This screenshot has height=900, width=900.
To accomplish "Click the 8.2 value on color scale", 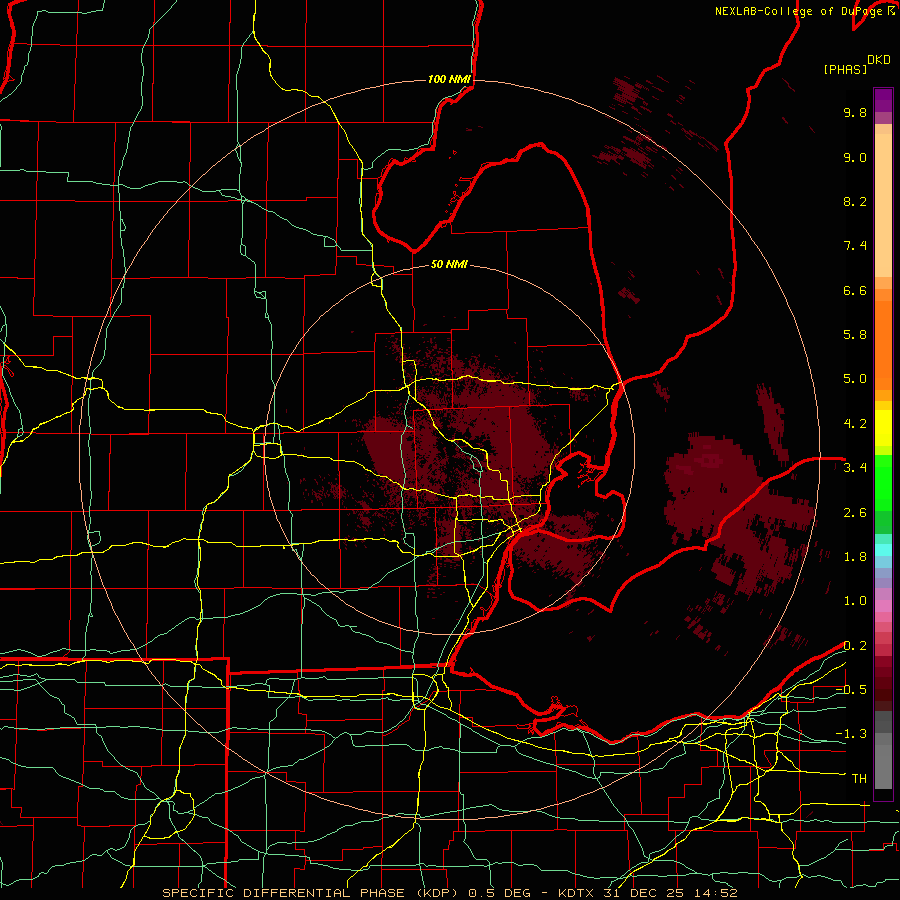I will coord(855,201).
